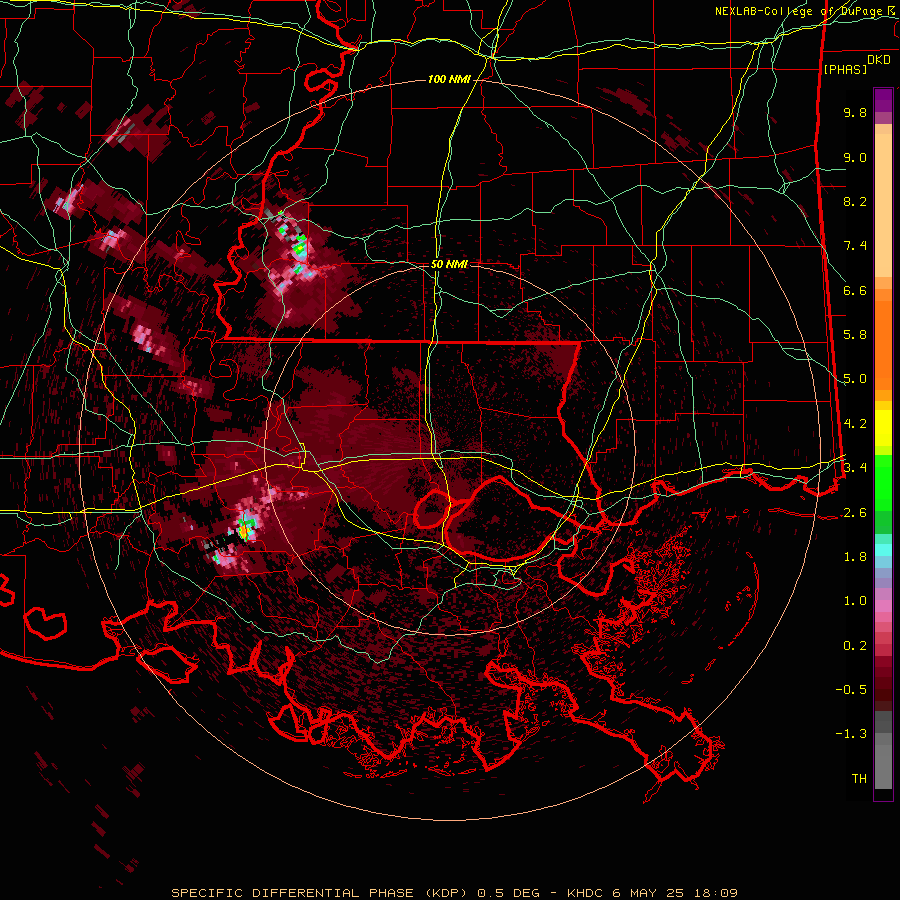900x900 pixels.
Task: Click the DKD label above the color scale
Action: 879,60
